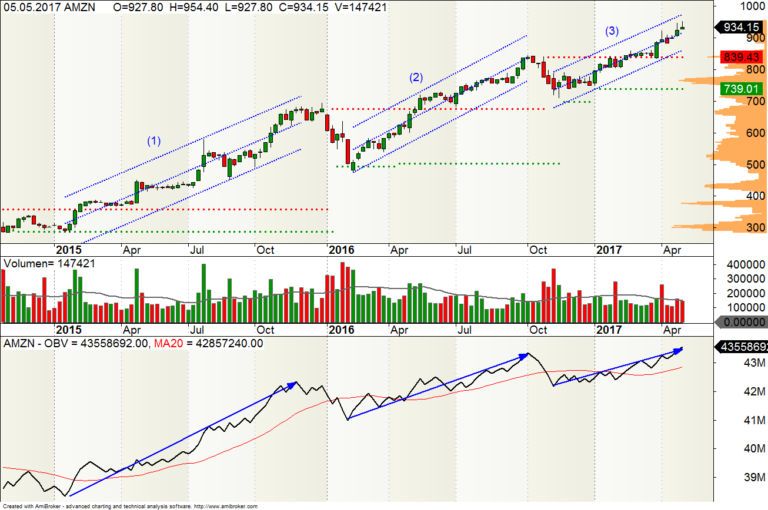Click the red 839.43 resistance price label
768x510 pixels.
pos(741,57)
